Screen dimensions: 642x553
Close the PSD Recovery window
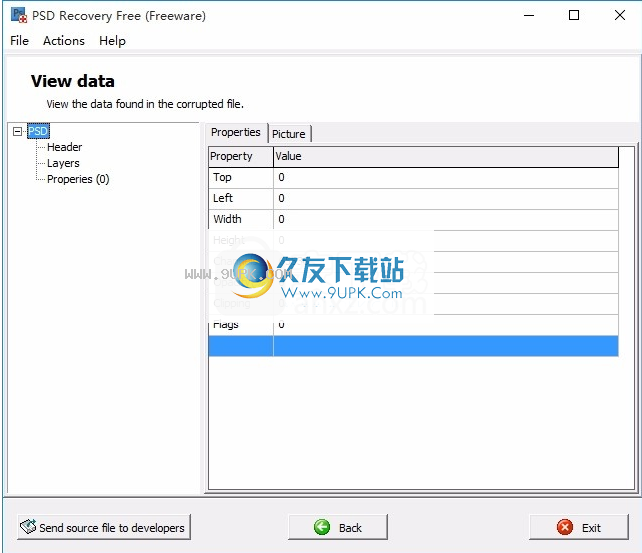(x=619, y=16)
